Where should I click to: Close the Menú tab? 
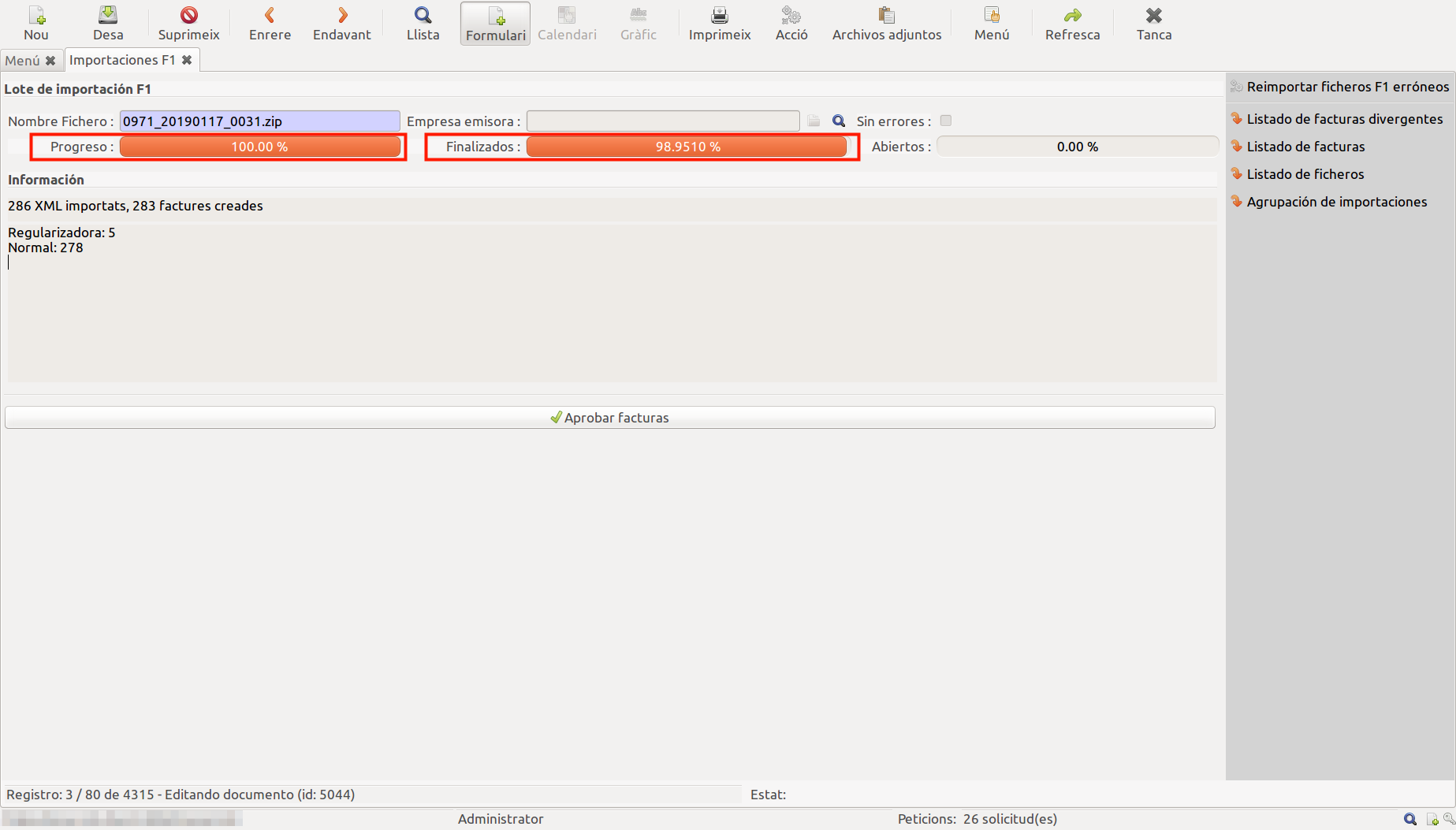pyautogui.click(x=50, y=61)
